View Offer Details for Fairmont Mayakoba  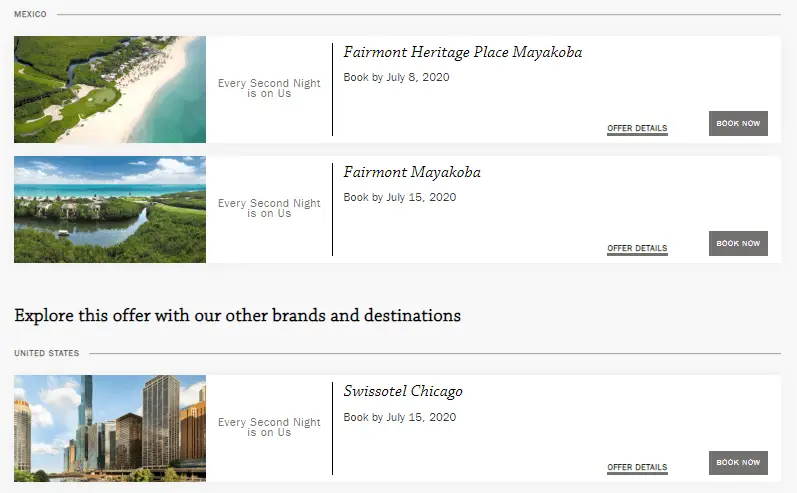637,249
